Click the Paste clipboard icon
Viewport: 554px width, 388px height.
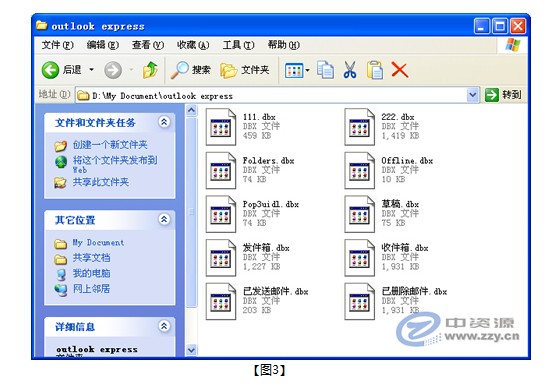pyautogui.click(x=375, y=70)
